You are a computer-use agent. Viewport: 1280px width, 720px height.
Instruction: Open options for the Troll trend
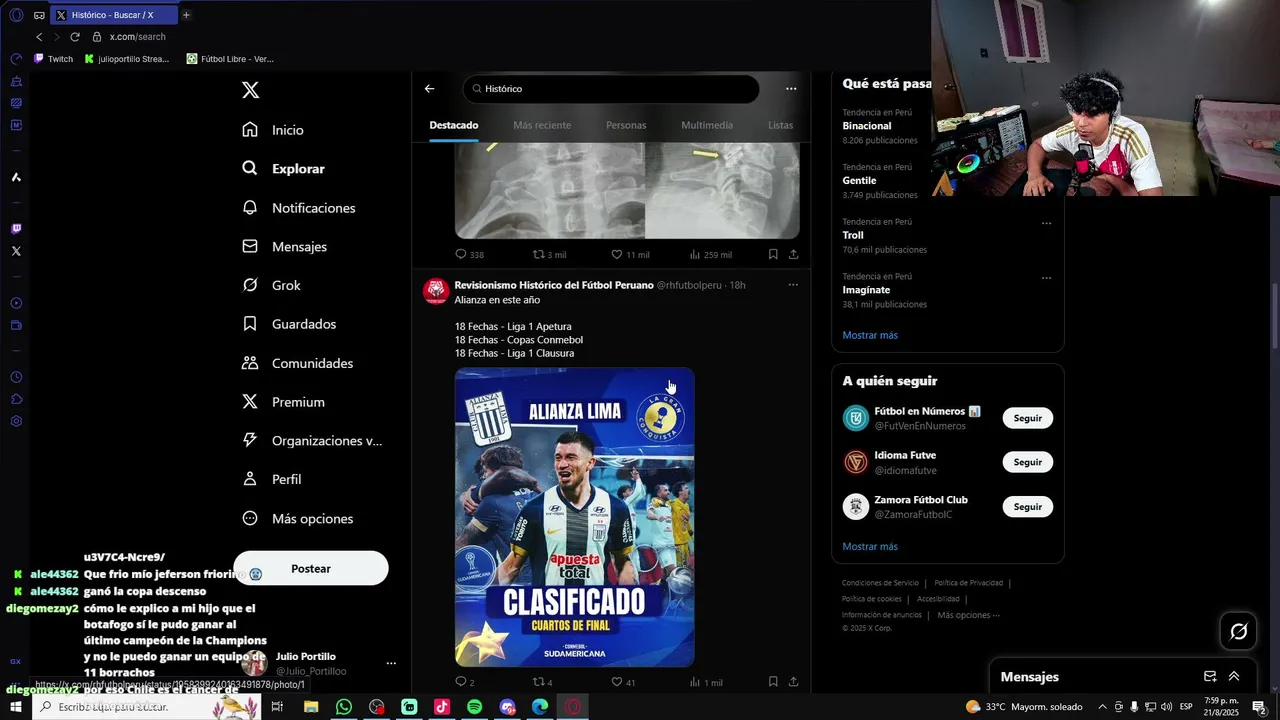tap(1046, 222)
